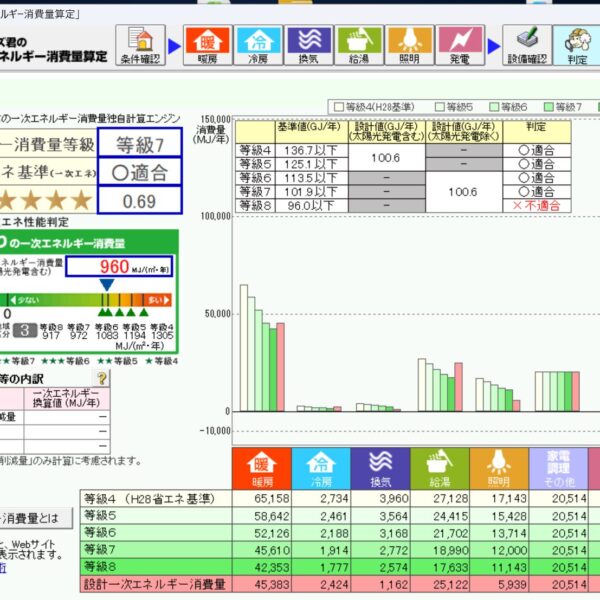Click the 5,939 design lighting value
This screenshot has width=600, height=600.
click(x=499, y=584)
